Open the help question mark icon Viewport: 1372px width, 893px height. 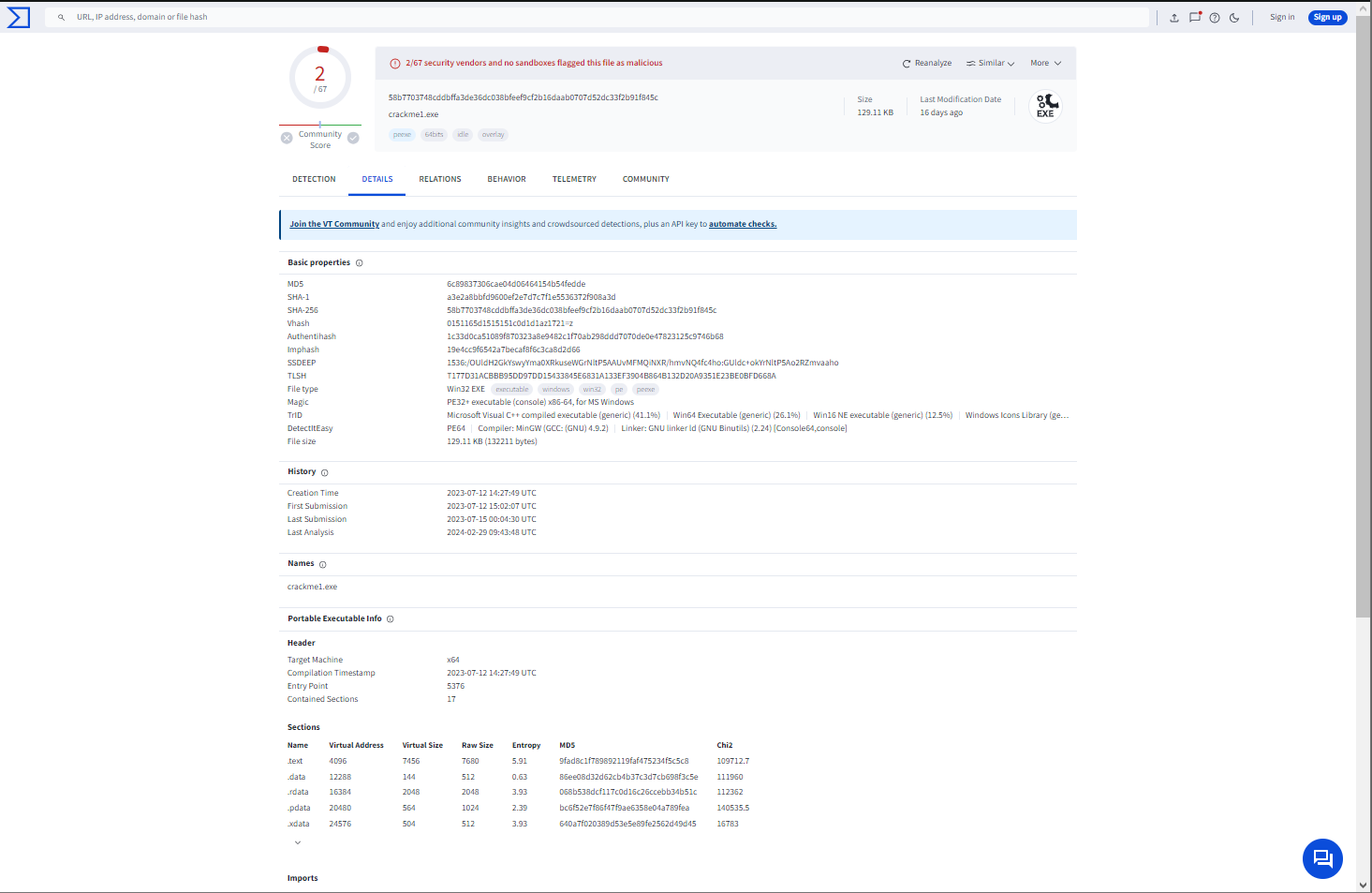click(x=1215, y=18)
